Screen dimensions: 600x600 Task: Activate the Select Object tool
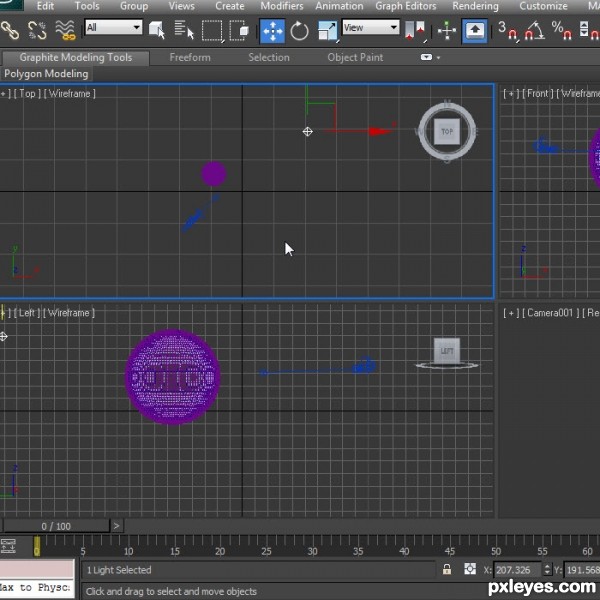(x=157, y=30)
